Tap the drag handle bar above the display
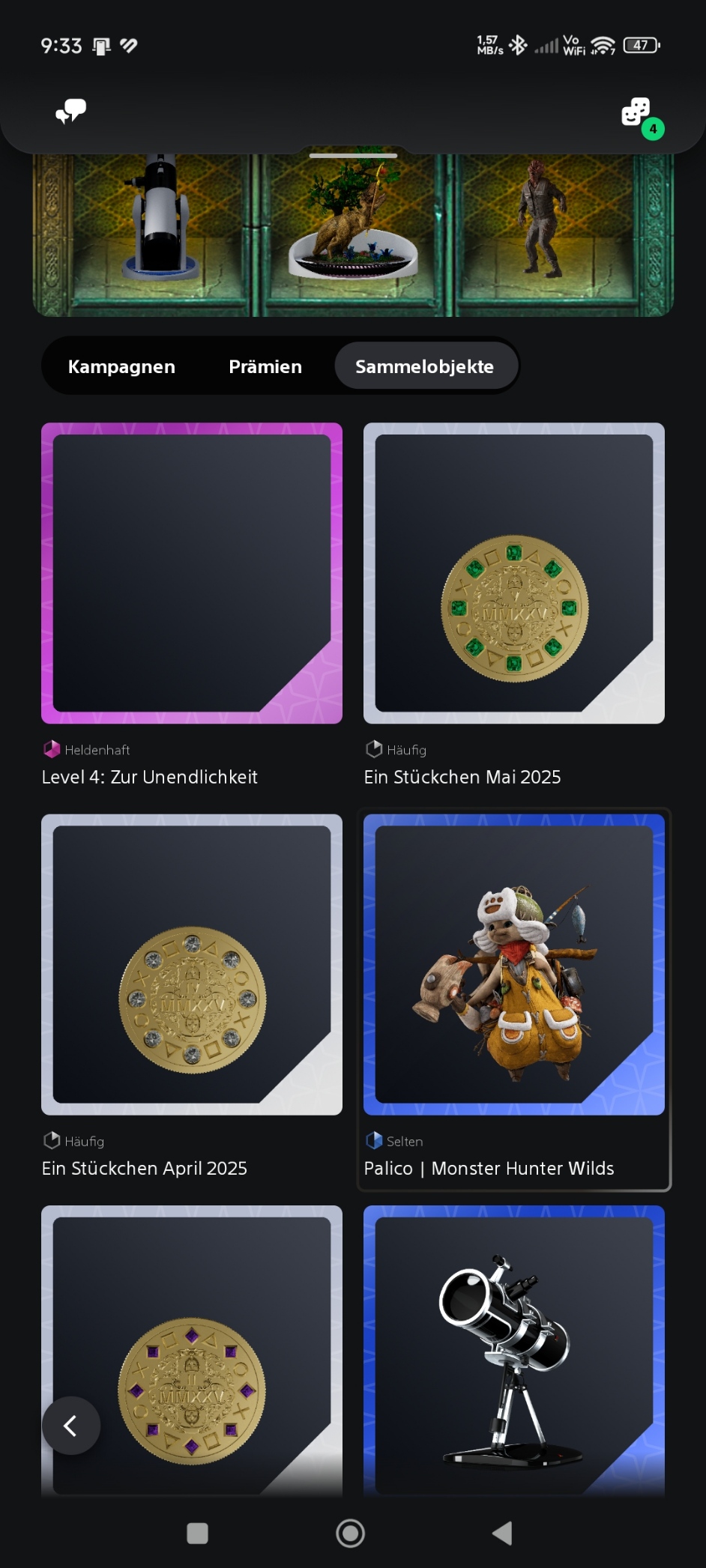 [x=353, y=156]
